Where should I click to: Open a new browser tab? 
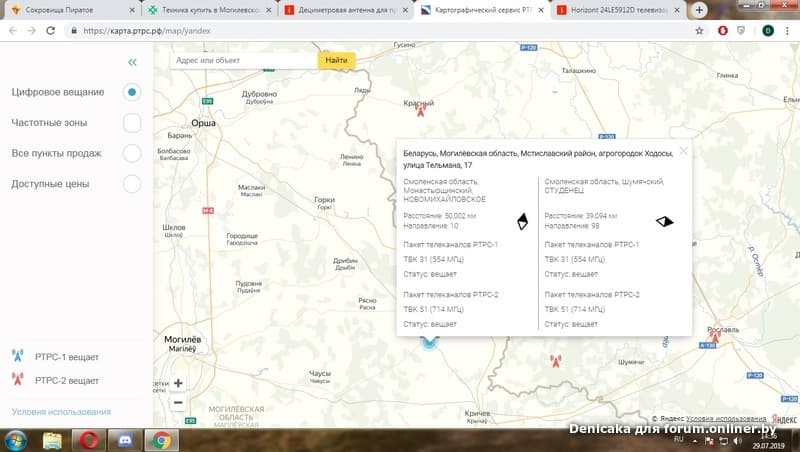[x=699, y=10]
